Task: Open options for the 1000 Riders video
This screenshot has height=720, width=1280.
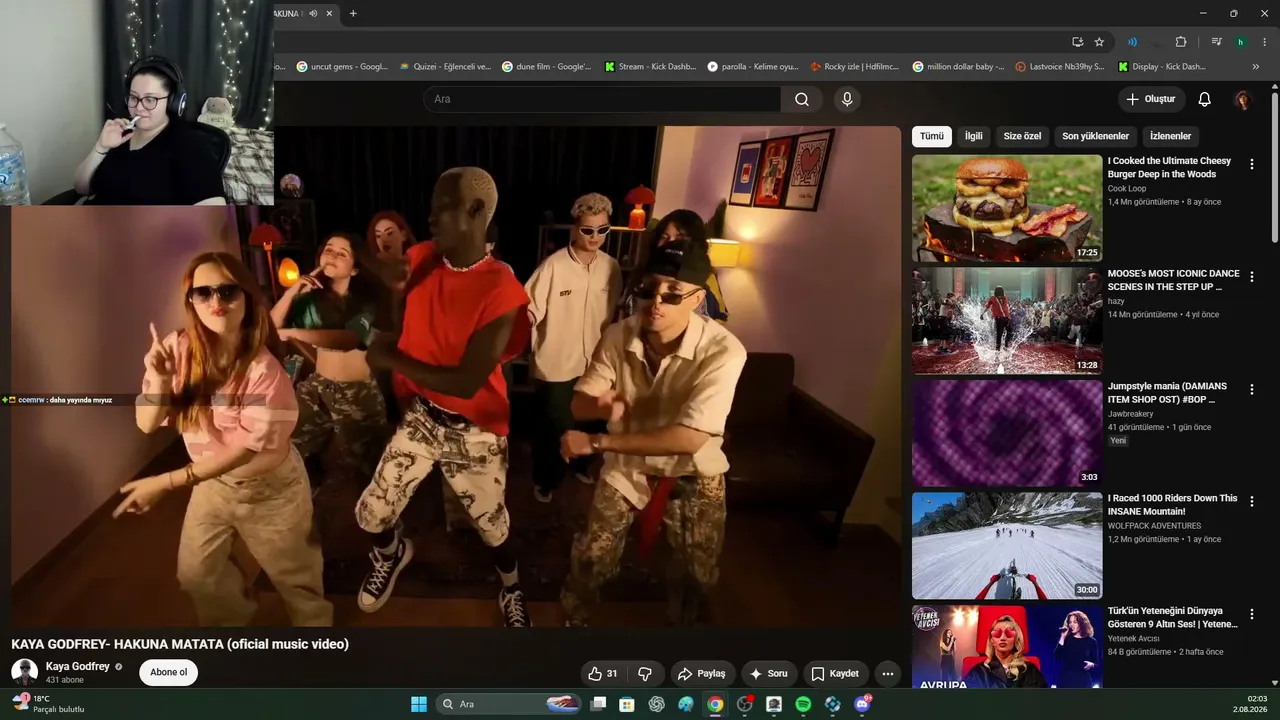Action: [1252, 502]
